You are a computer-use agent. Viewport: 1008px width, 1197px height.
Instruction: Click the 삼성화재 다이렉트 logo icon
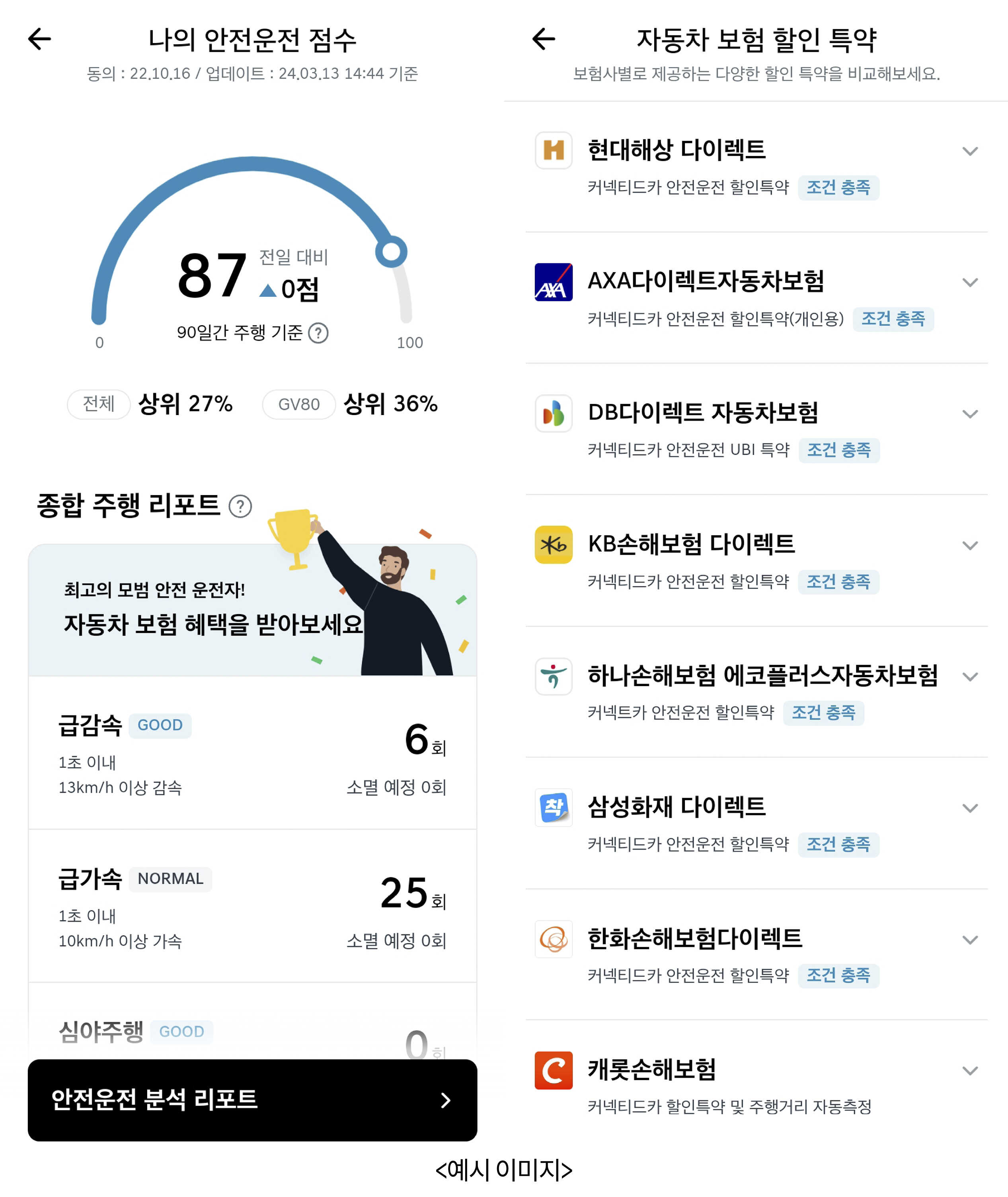(553, 809)
